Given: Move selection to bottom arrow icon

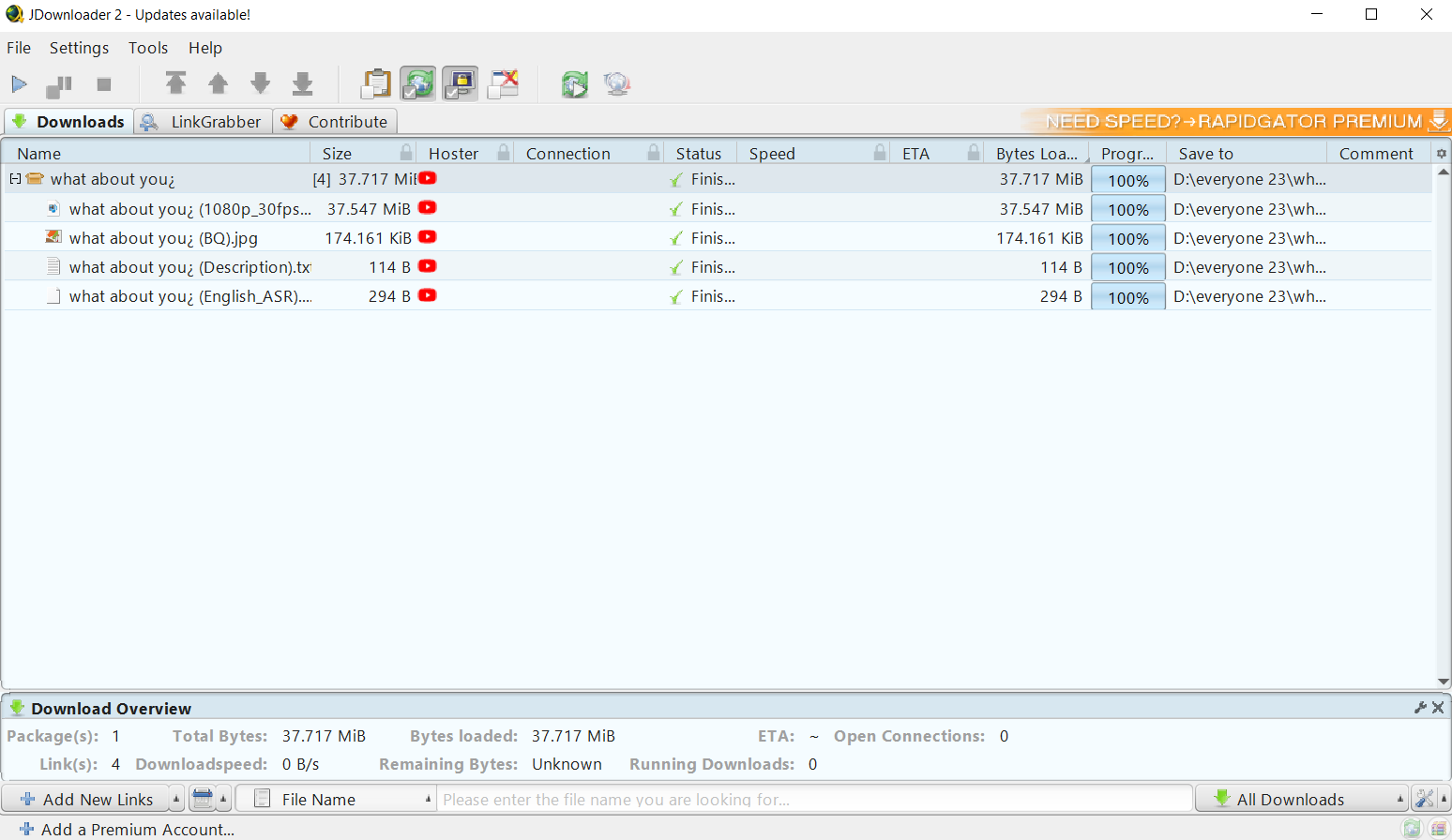Looking at the screenshot, I should [x=303, y=83].
